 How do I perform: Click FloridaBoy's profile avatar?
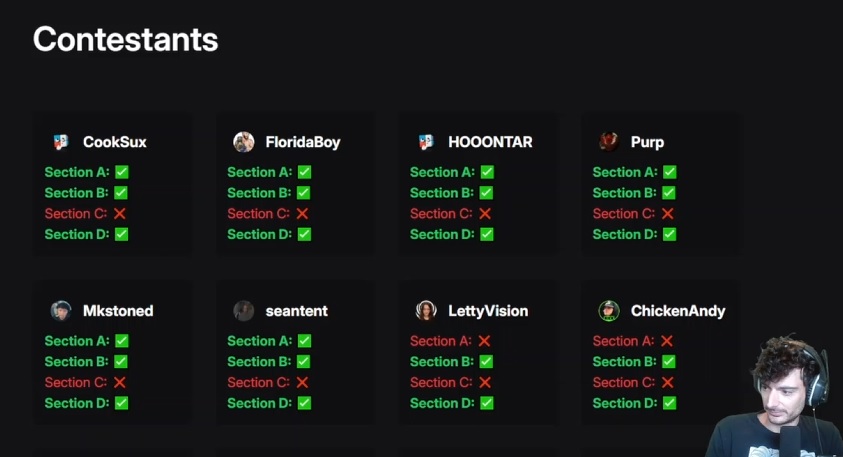[x=244, y=142]
